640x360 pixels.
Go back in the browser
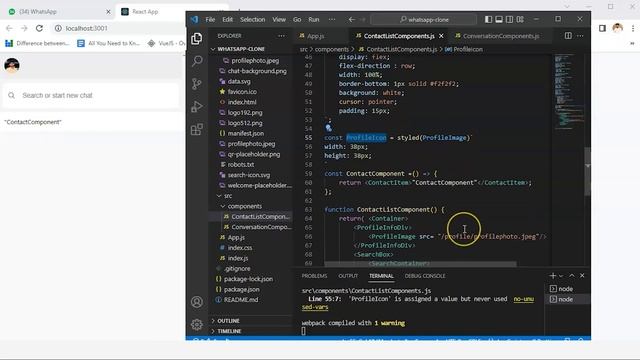[9, 28]
